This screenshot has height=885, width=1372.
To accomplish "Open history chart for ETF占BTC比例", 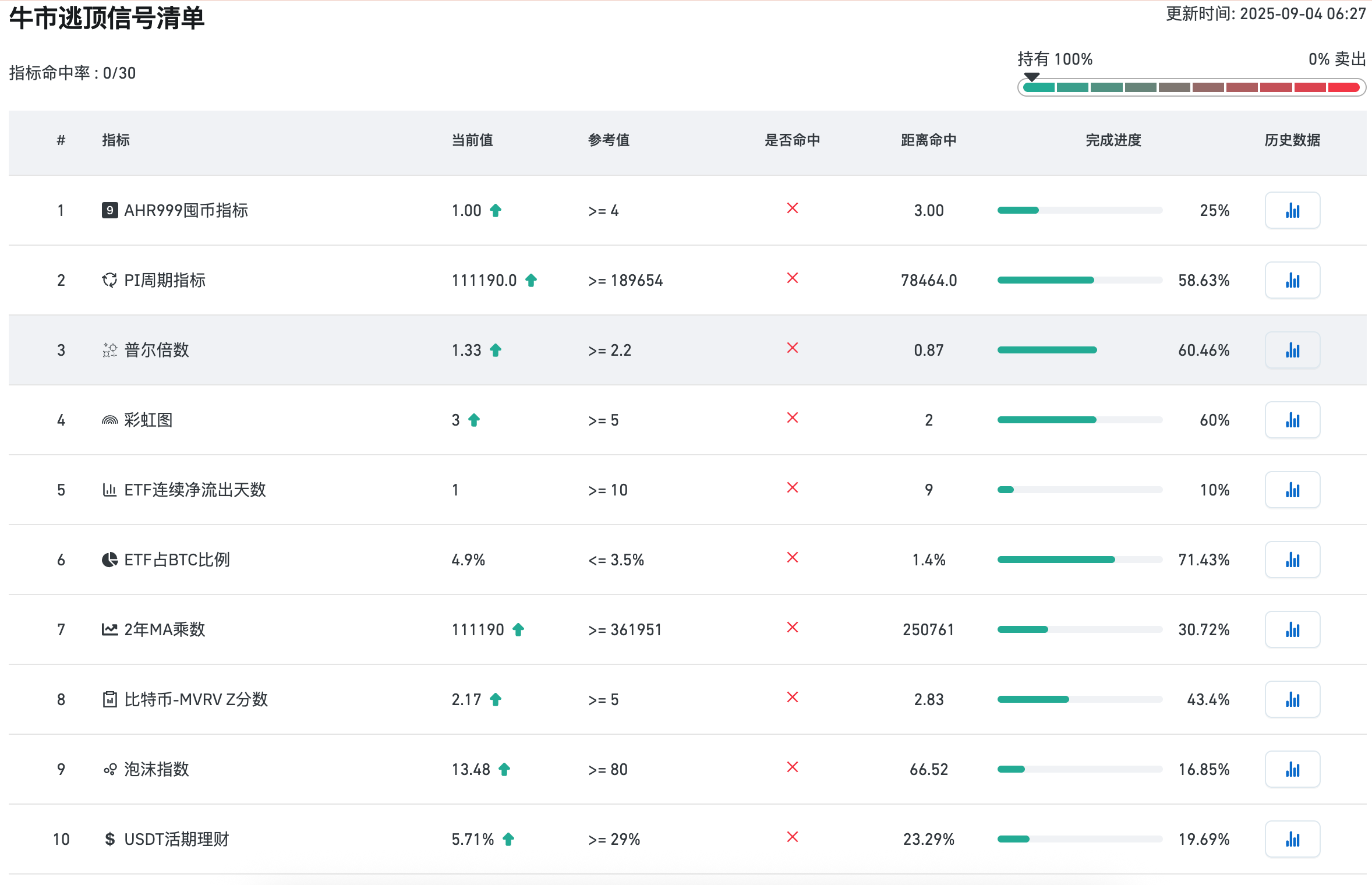I will coord(1292,560).
